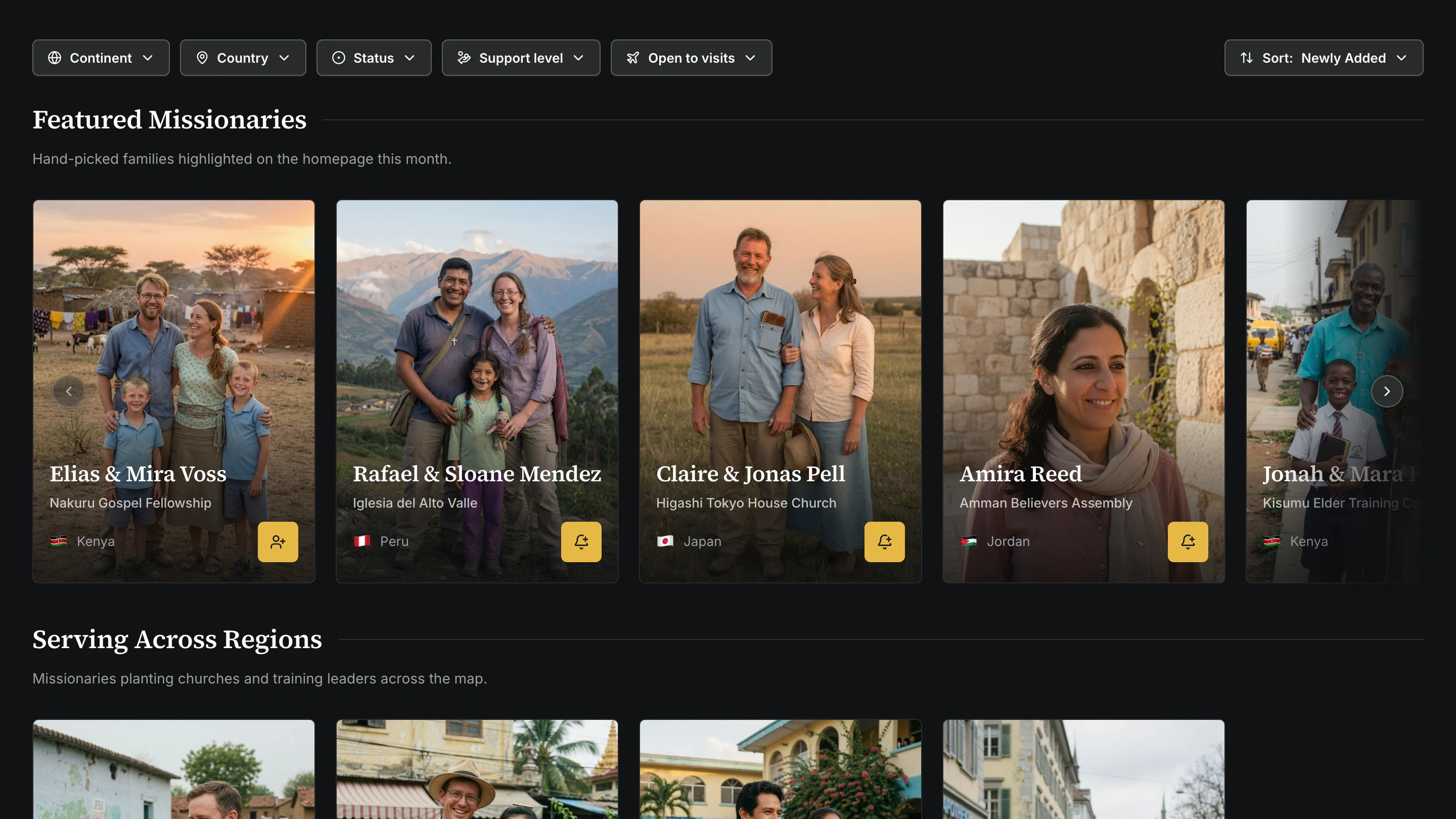
Task: Click the 'Peru' country label
Action: click(x=394, y=541)
